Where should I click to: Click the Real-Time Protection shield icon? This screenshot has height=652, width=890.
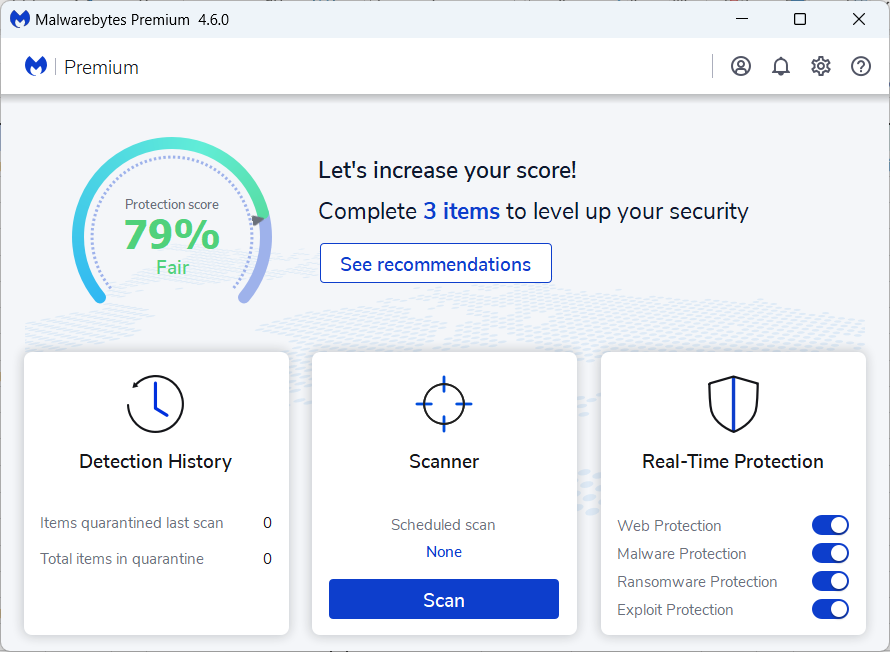[733, 404]
